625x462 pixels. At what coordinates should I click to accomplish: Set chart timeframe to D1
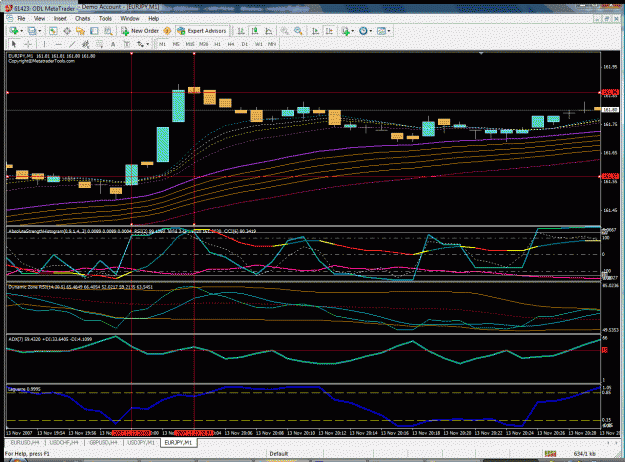point(245,44)
